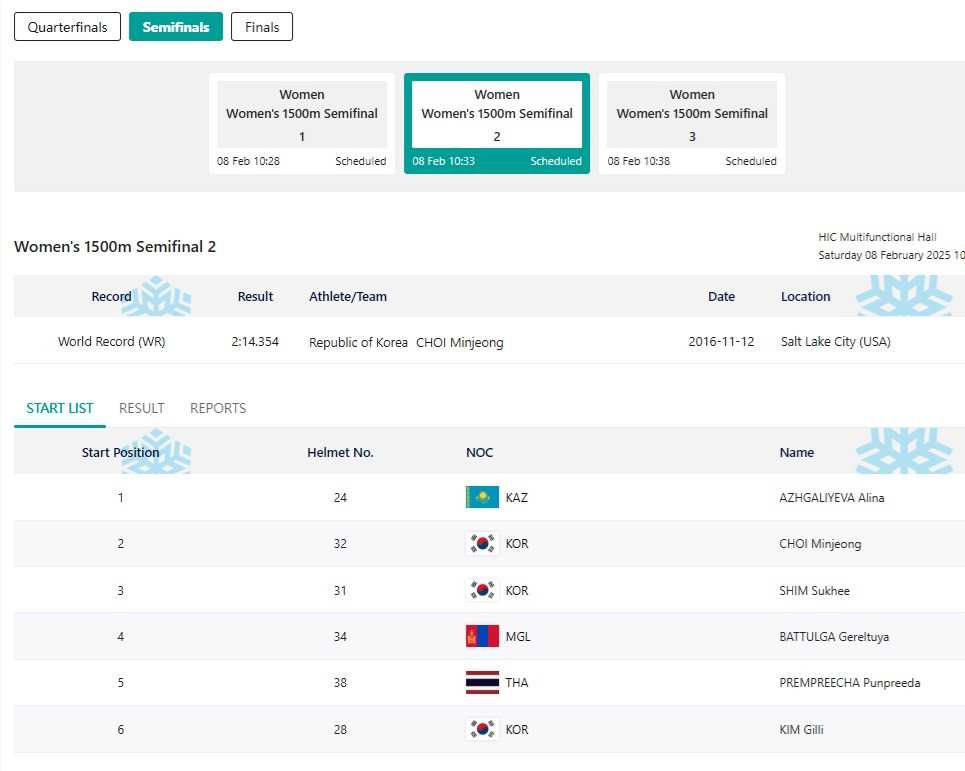
Task: Click the record result 2:14.354
Action: (x=255, y=342)
